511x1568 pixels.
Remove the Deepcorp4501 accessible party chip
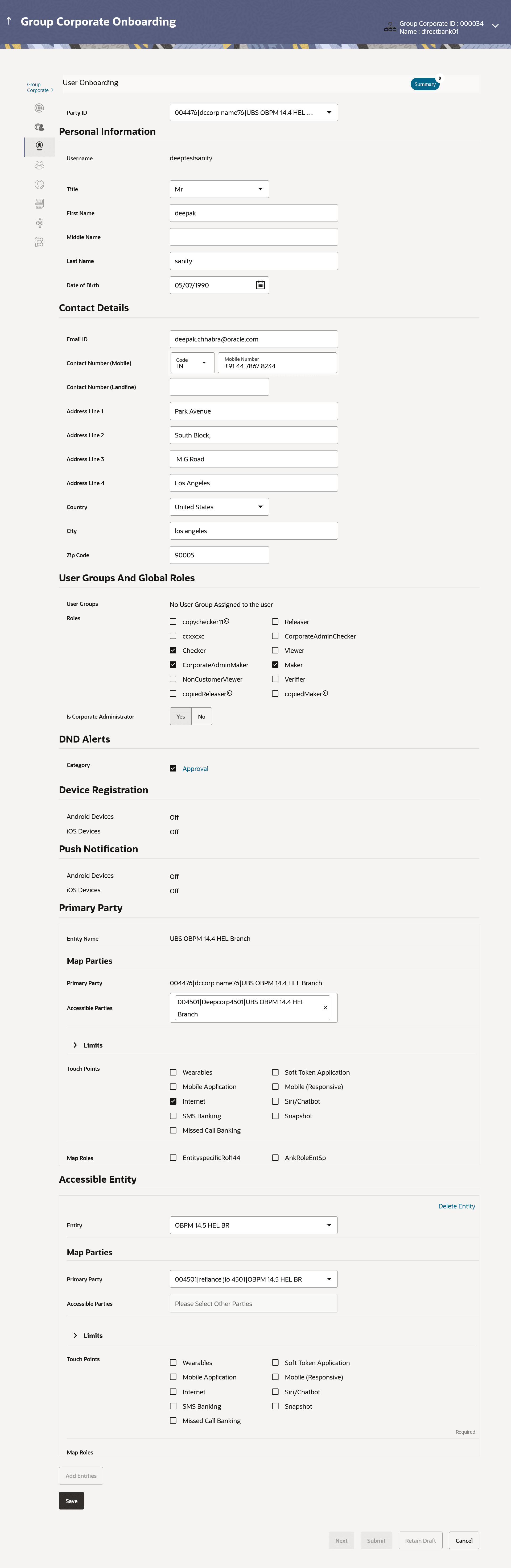[x=325, y=1007]
